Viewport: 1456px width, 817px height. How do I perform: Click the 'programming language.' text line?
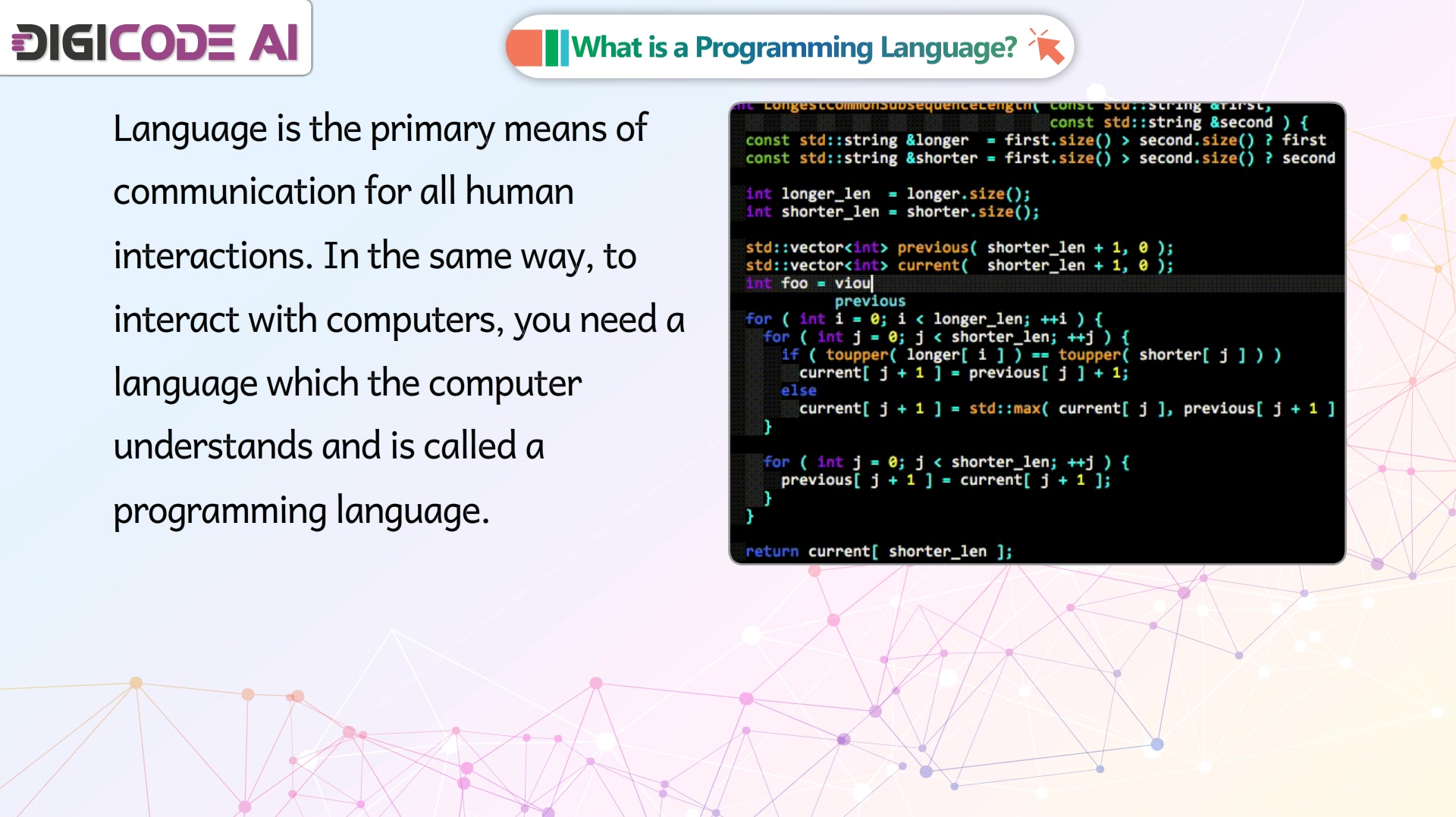(x=301, y=512)
